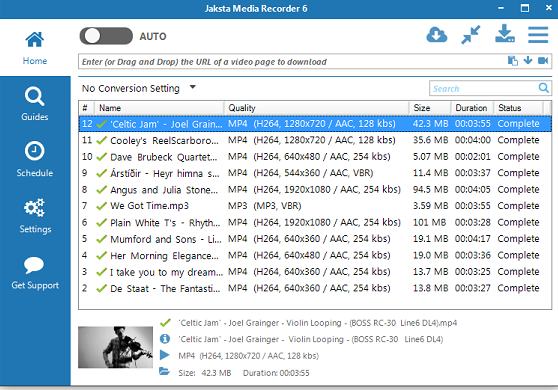The image size is (558, 390).
Task: Click the blue play icon in details panel
Action: click(164, 355)
